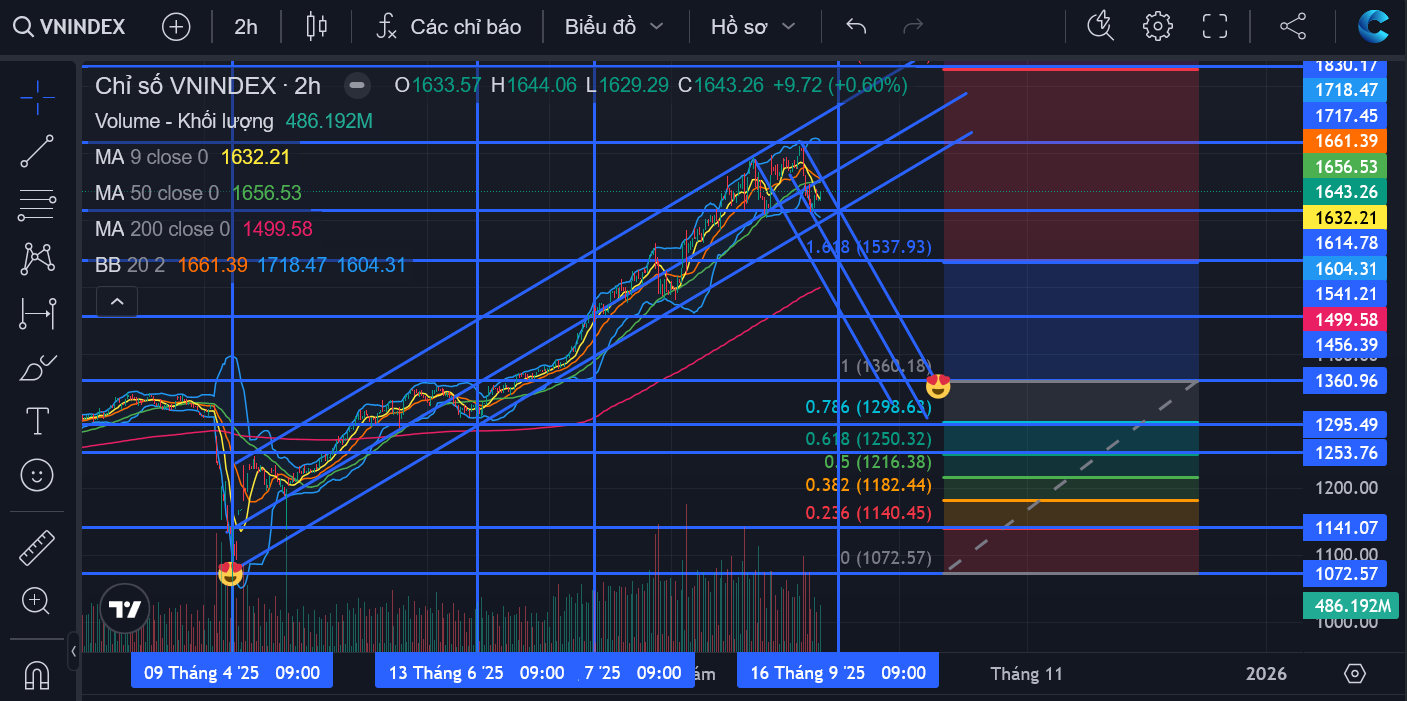This screenshot has height=701, width=1407.
Task: Select the forecasting and measurement tool
Action: [x=37, y=314]
